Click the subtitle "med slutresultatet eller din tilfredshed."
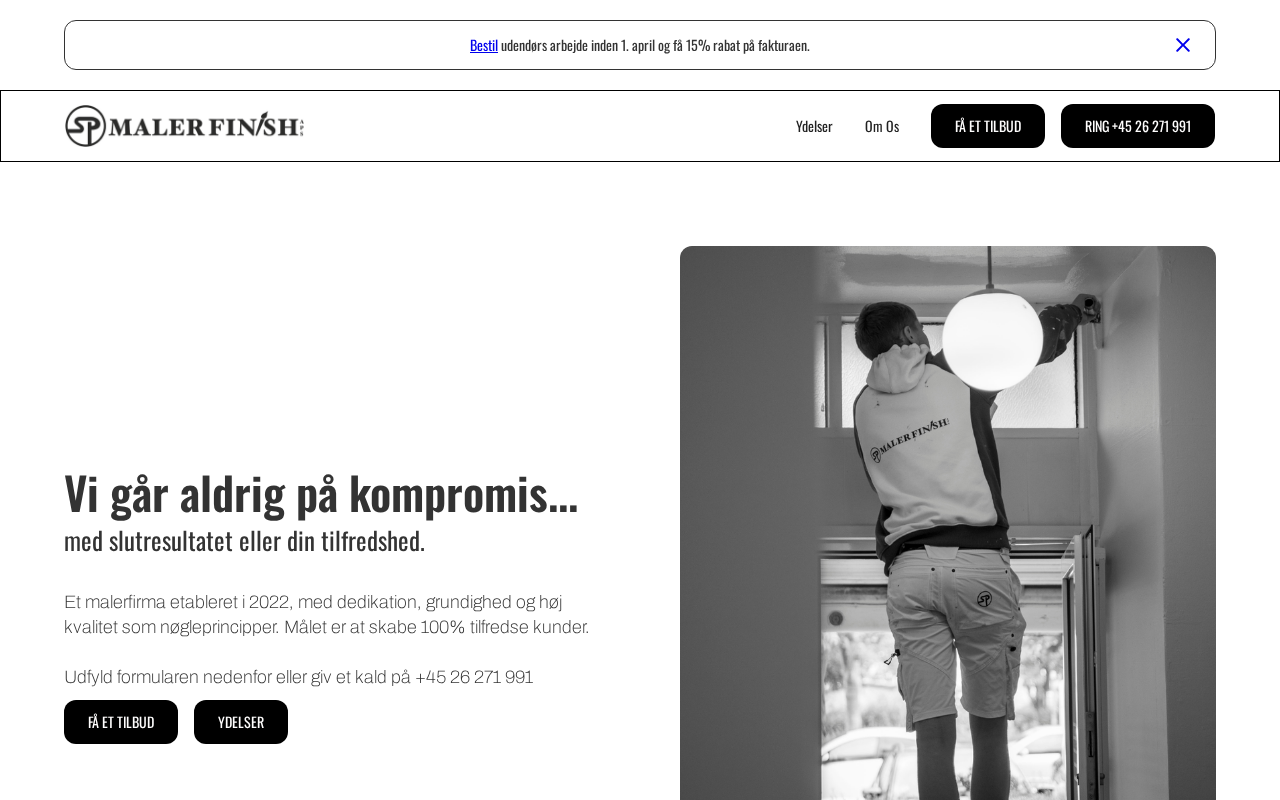Viewport: 1280px width, 800px height. [x=245, y=541]
